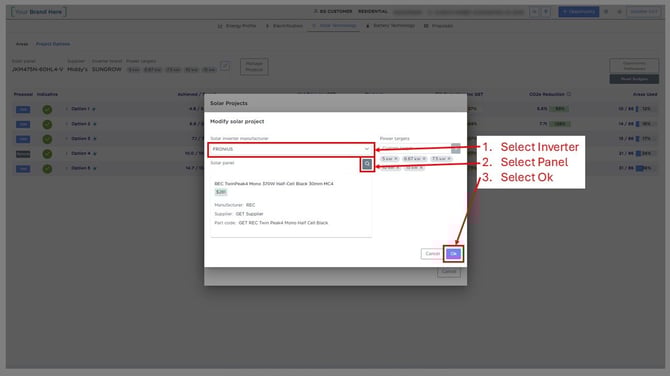Remove the 6.67 kW power target chip
This screenshot has width=670, height=376.
(x=424, y=159)
